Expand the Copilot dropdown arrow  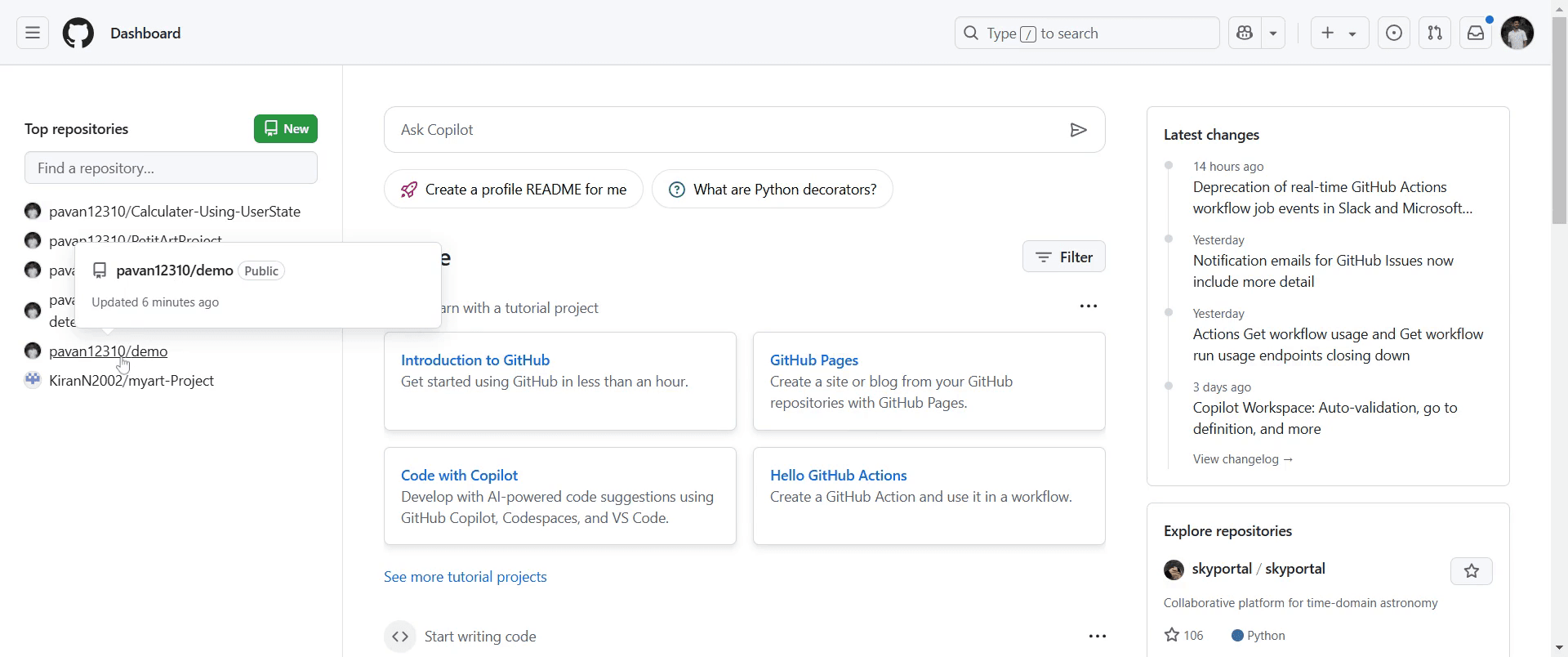point(1273,34)
